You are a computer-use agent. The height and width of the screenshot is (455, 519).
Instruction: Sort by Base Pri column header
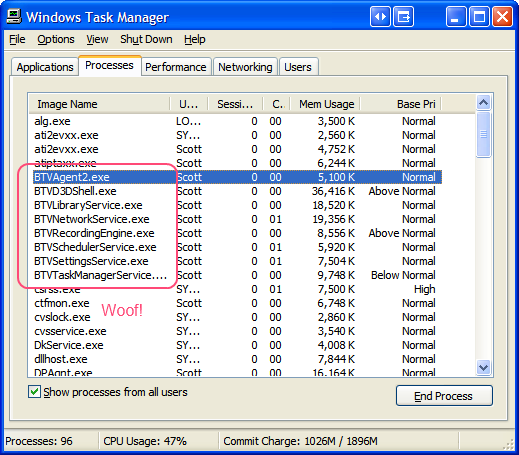pos(401,104)
